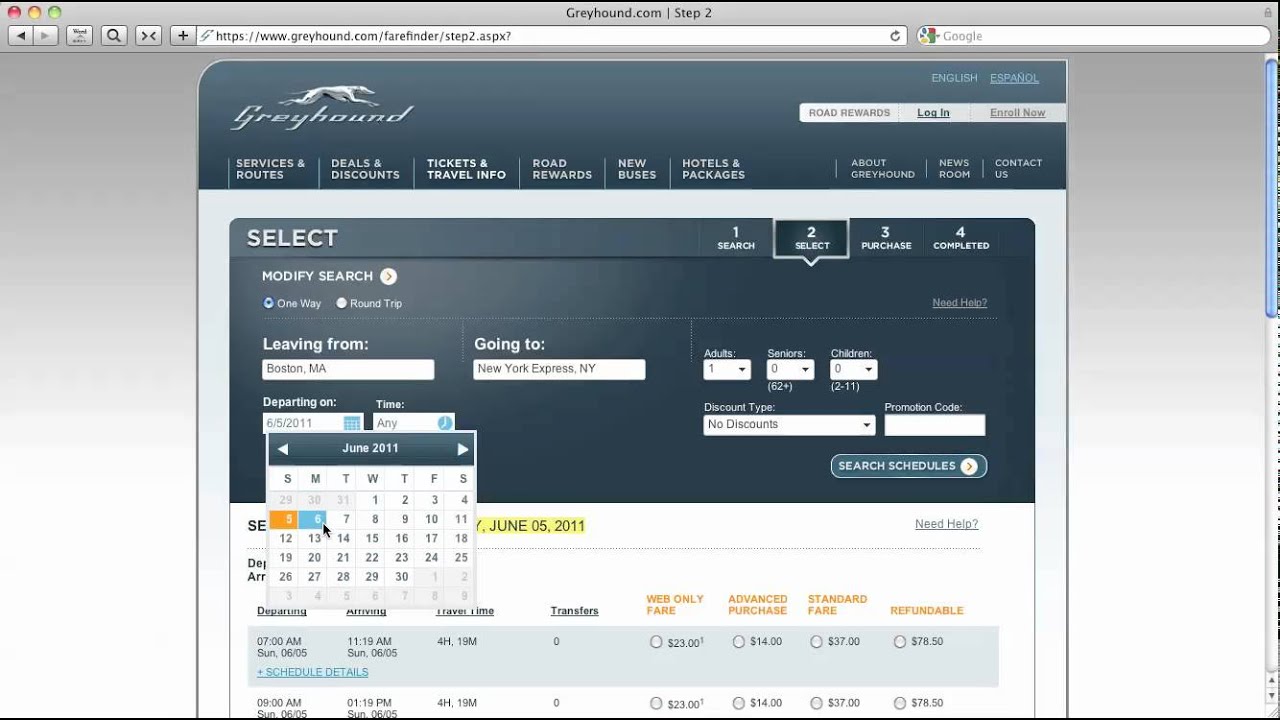This screenshot has width=1280, height=720.
Task: Pick June 24 in the calendar
Action: [431, 558]
